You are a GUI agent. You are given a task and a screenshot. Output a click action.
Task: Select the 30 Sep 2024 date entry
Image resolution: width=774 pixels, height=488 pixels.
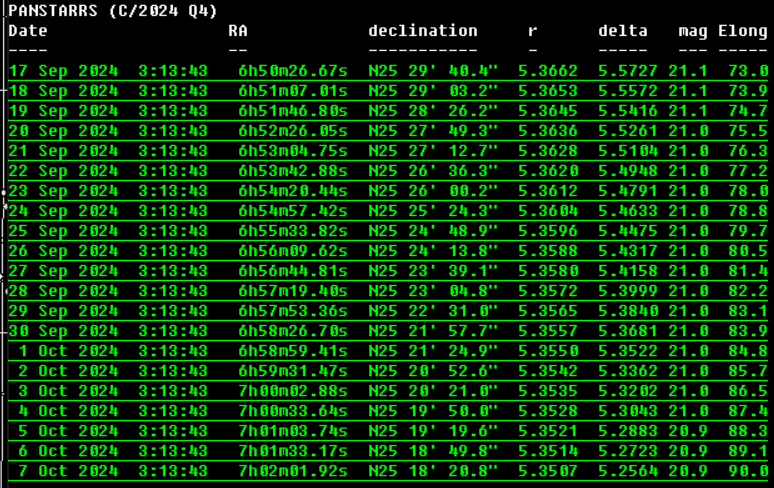[63, 330]
